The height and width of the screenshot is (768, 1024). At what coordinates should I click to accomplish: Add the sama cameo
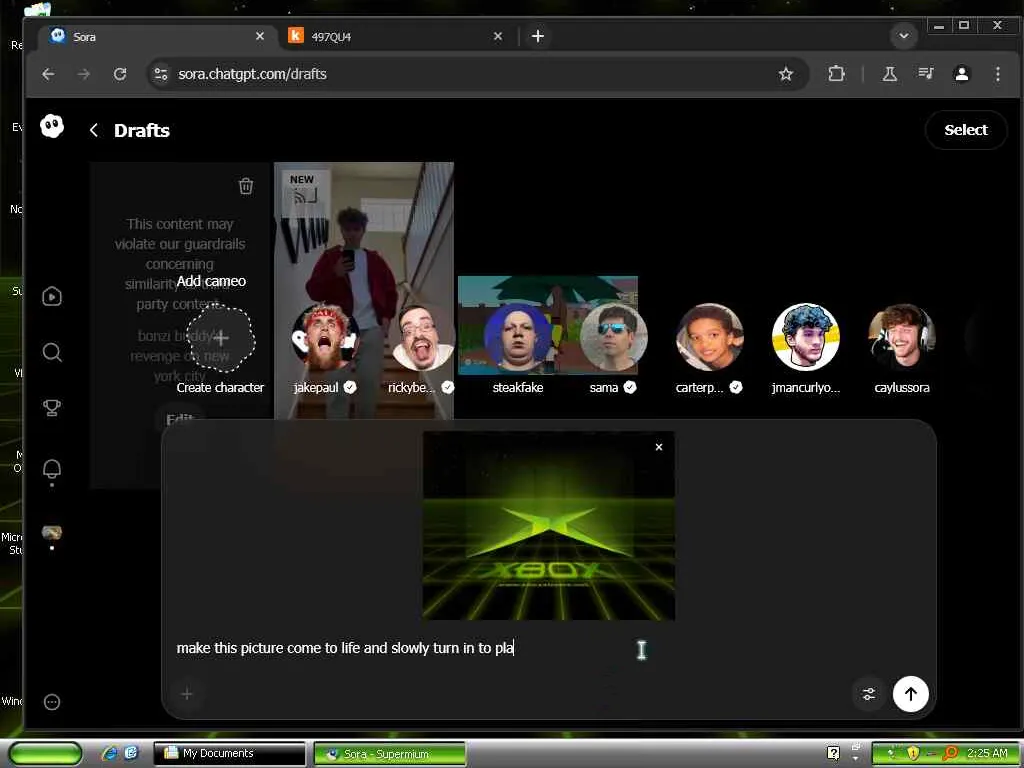(613, 338)
